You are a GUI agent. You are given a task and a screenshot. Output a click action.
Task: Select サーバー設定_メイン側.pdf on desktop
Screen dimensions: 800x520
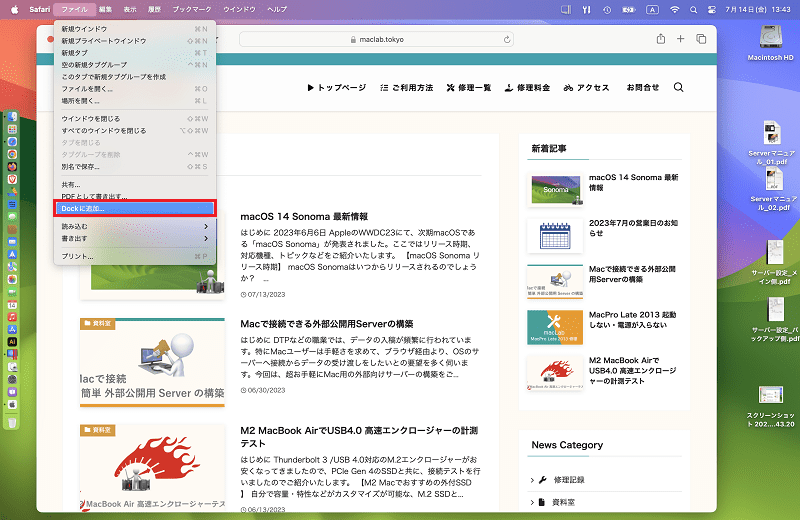(x=774, y=263)
